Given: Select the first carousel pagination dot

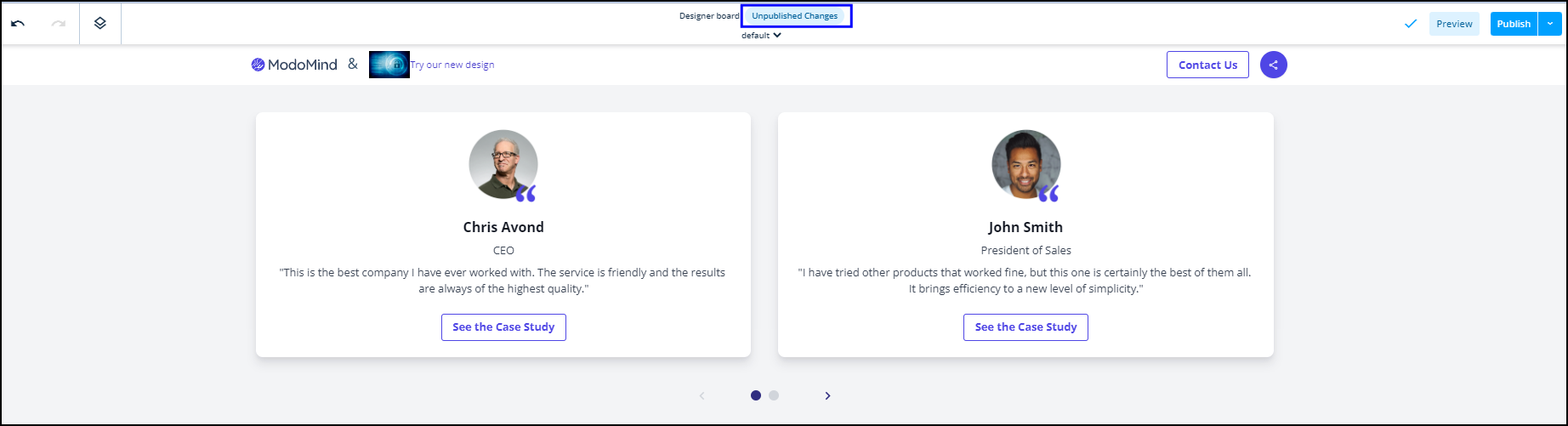Looking at the screenshot, I should pos(756,395).
